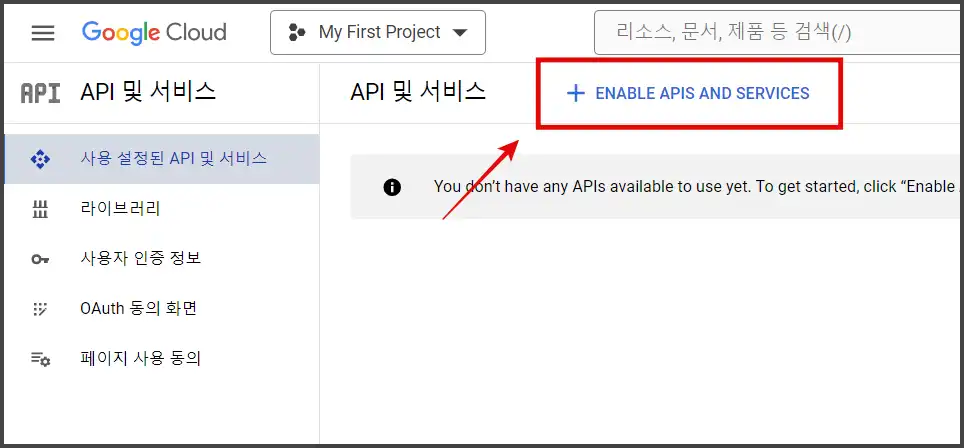Click the project hexagon dots icon
Viewport: 964px width, 448px height.
(298, 33)
